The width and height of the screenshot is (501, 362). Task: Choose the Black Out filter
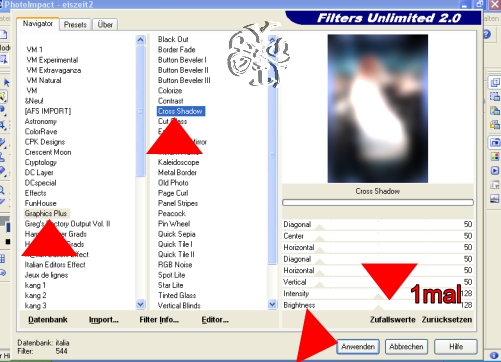pos(173,39)
